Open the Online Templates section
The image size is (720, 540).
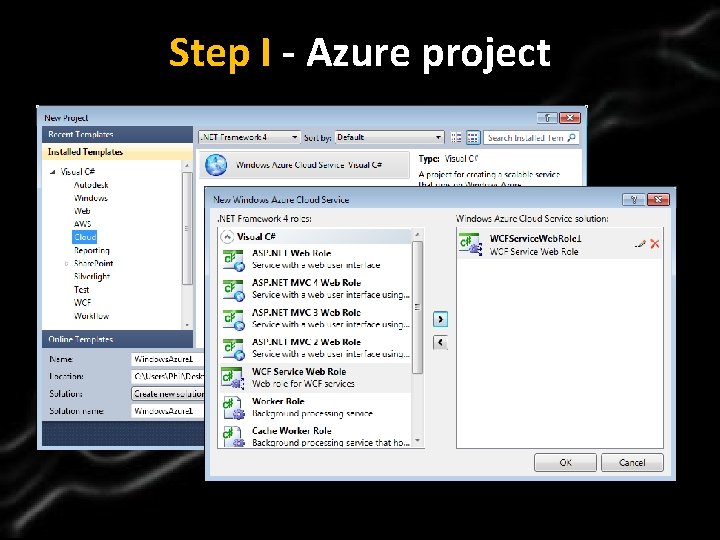[117, 339]
